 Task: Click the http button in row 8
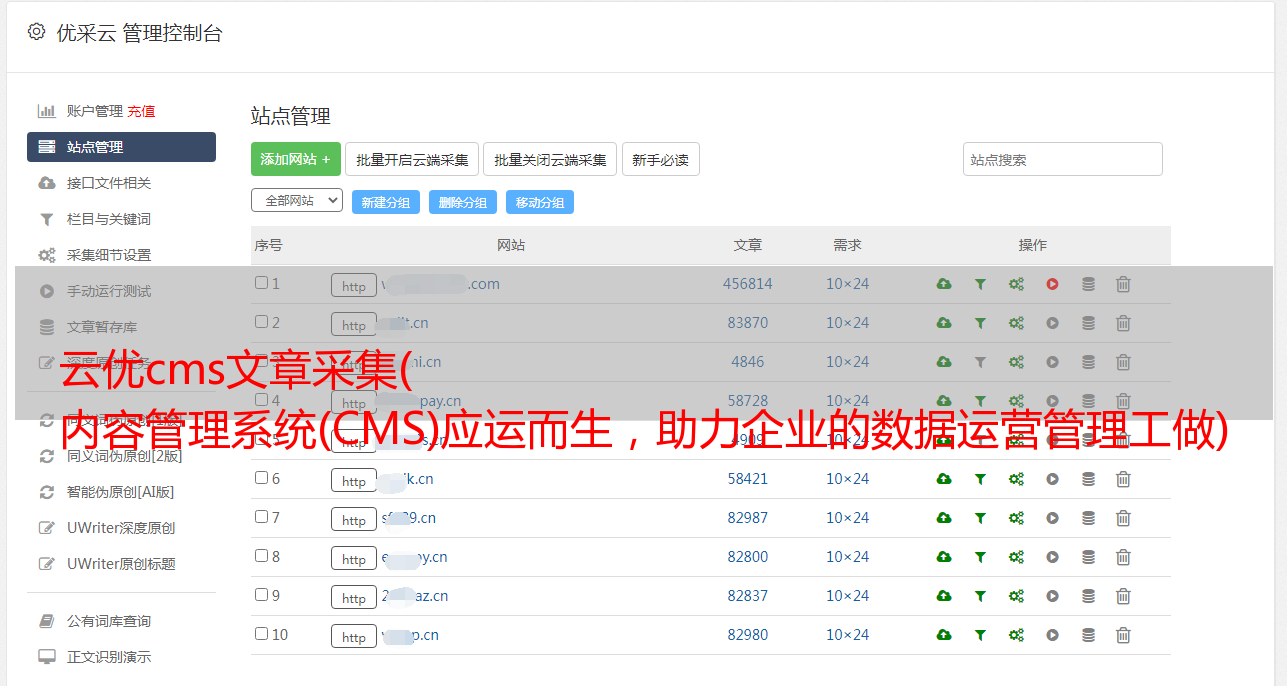tap(354, 558)
